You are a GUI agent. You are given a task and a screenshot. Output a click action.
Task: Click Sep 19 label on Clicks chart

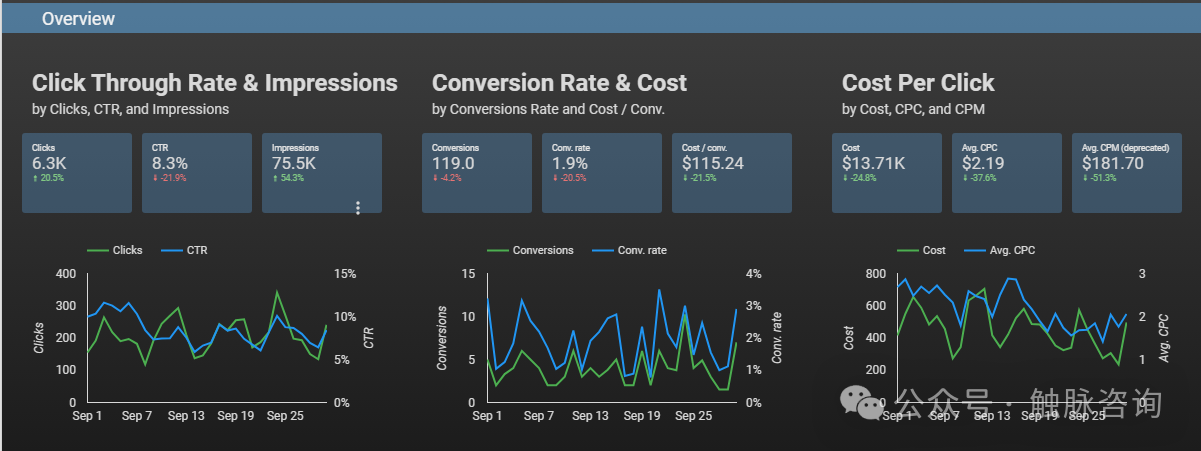(x=238, y=415)
